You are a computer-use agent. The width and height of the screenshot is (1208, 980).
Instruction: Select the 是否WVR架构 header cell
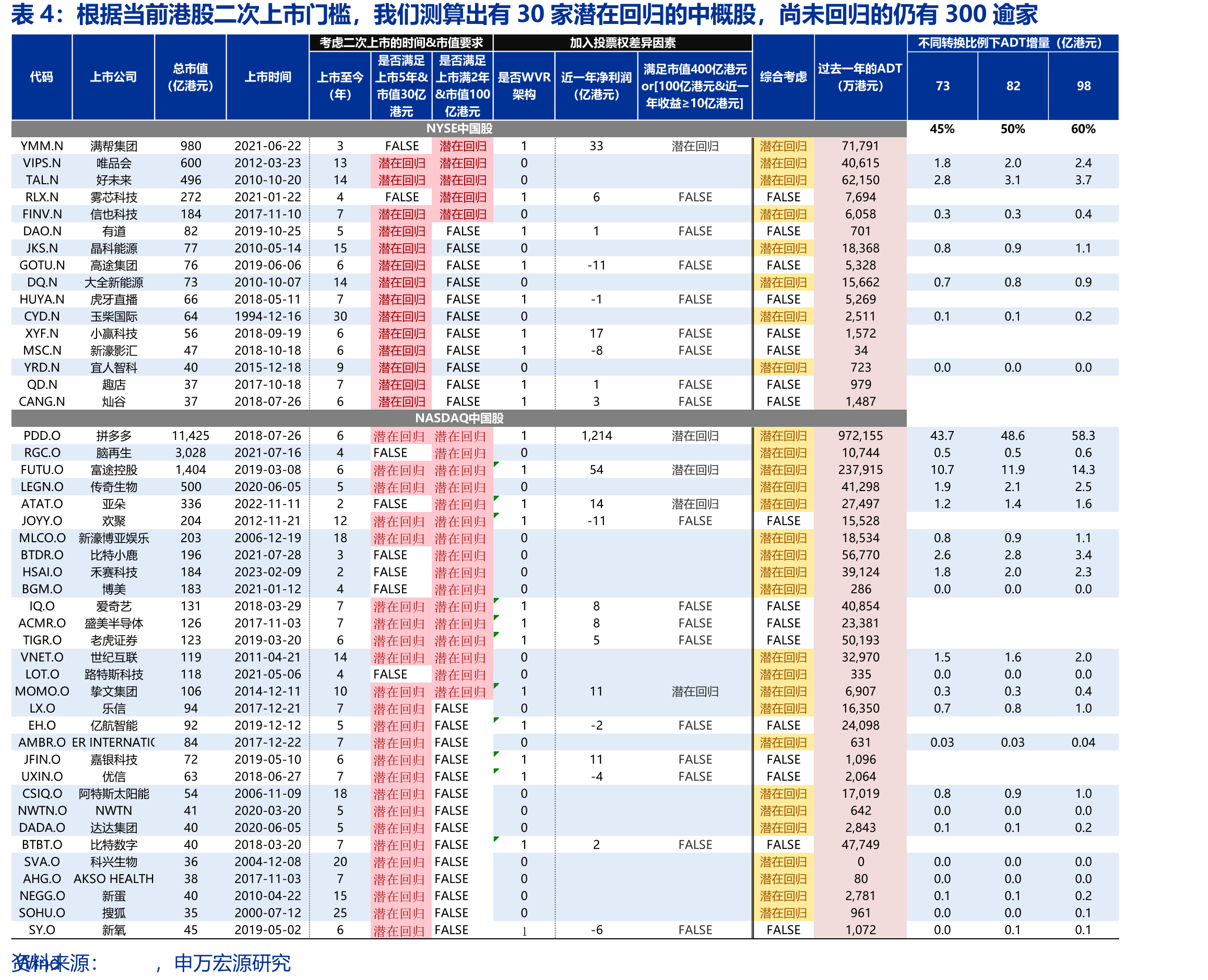tap(524, 86)
